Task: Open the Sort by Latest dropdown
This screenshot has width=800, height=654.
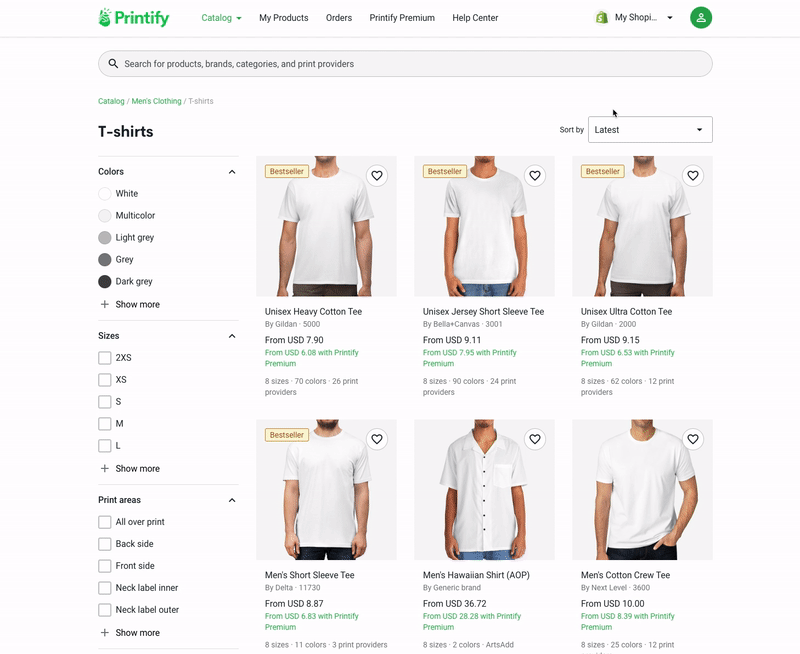Action: [650, 130]
